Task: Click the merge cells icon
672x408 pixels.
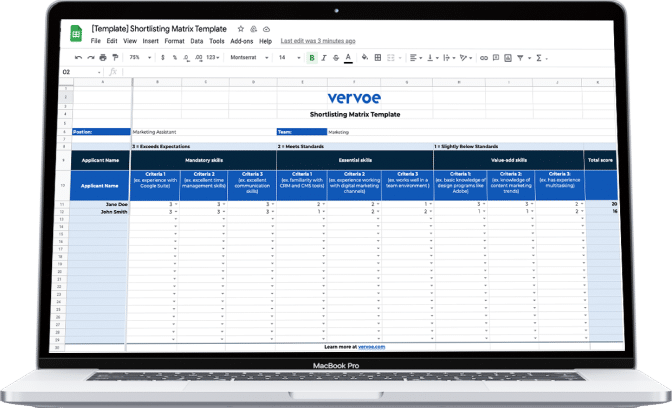Action: pyautogui.click(x=391, y=57)
